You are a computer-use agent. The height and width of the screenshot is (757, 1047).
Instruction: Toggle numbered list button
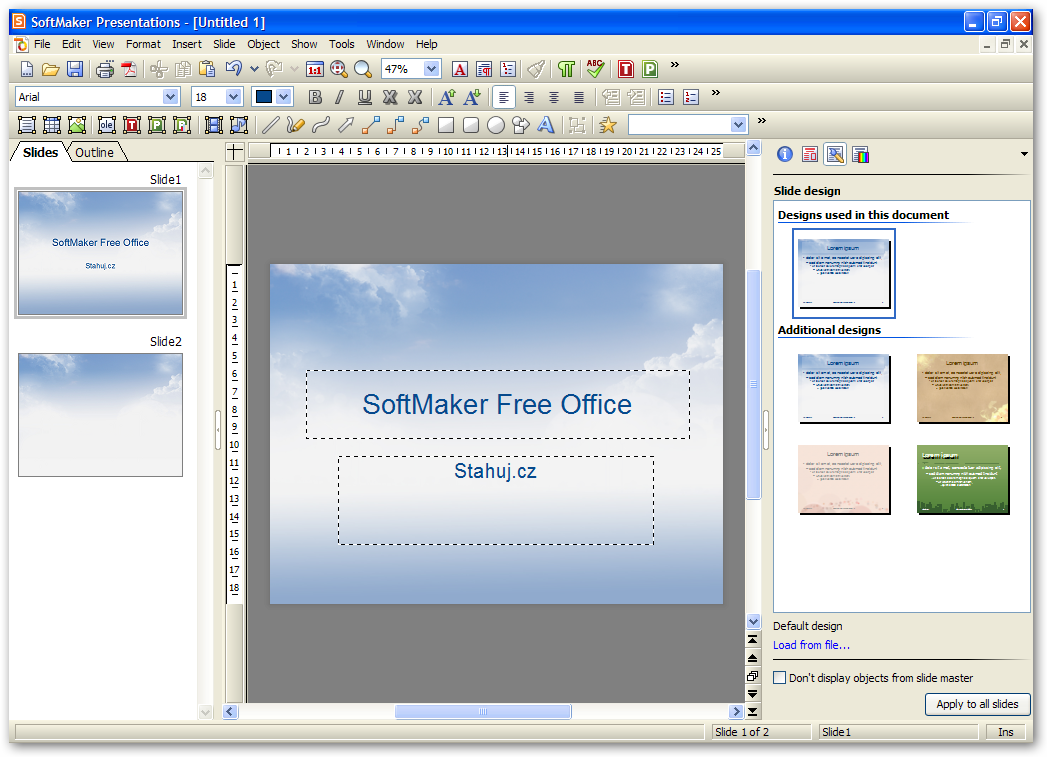[x=691, y=97]
